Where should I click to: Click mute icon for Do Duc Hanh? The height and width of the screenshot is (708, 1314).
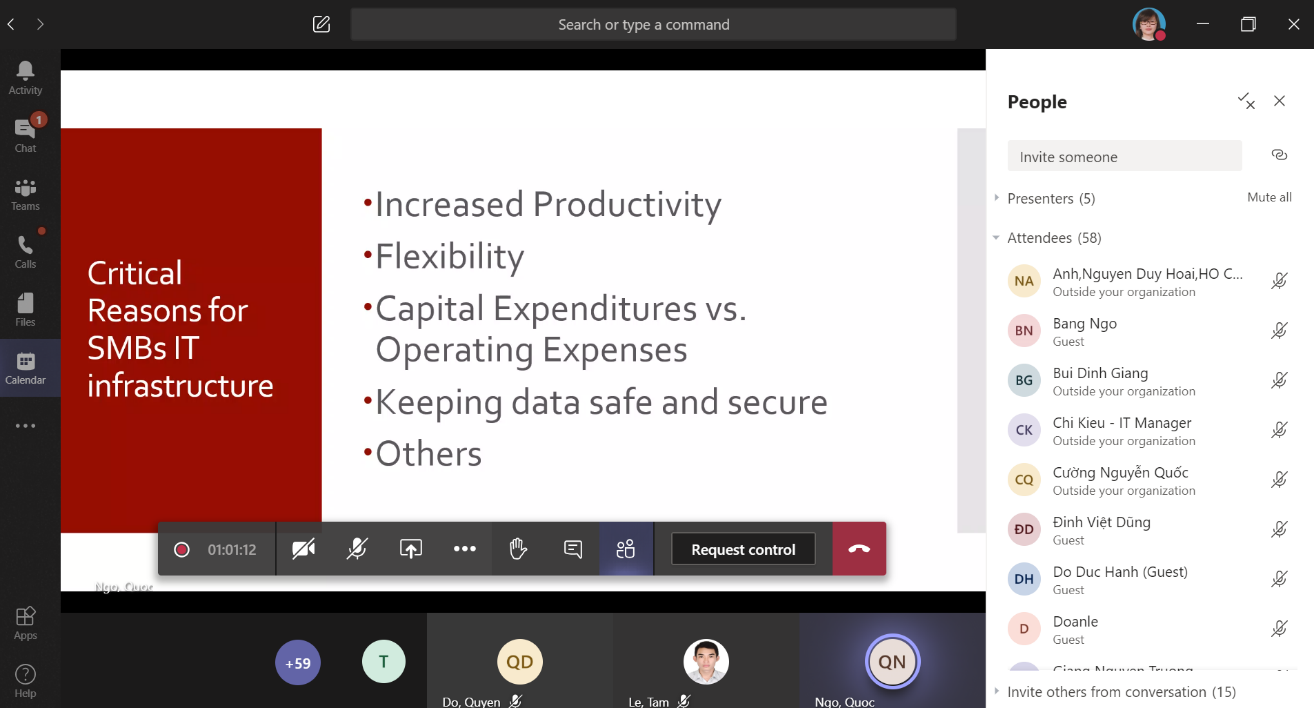(1279, 579)
